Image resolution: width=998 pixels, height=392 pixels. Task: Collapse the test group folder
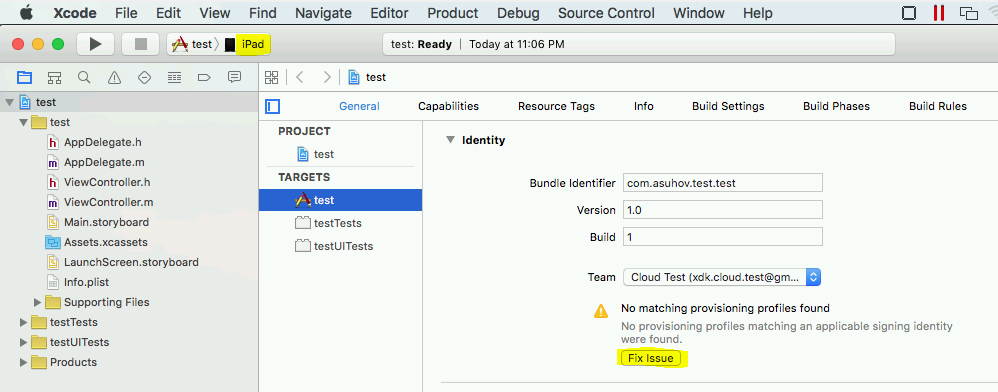pos(23,122)
